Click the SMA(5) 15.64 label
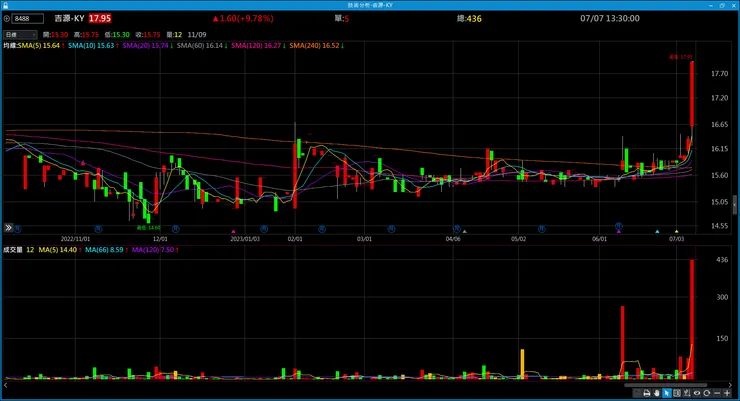This screenshot has width=740, height=401. [40, 46]
